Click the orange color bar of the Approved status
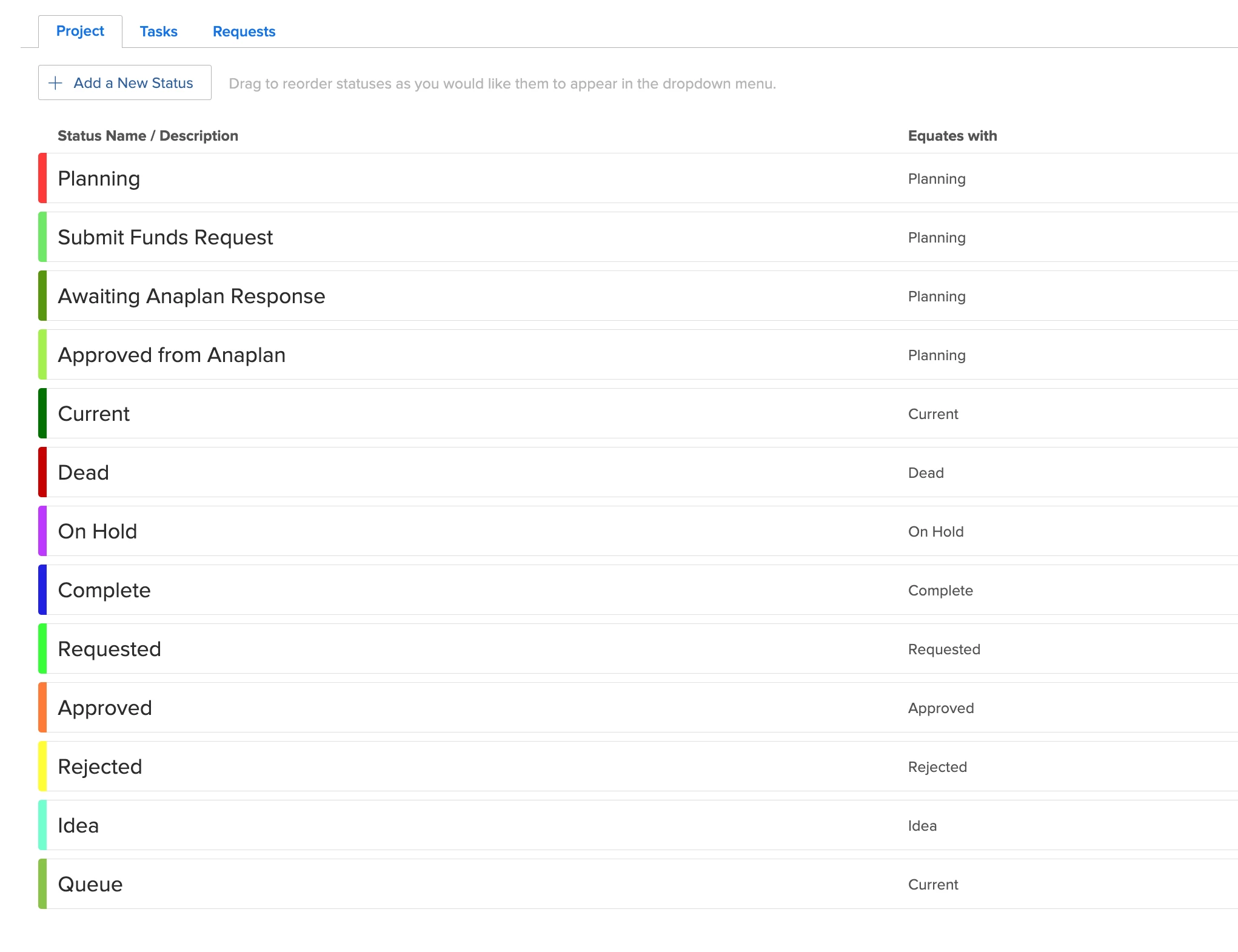 42,708
